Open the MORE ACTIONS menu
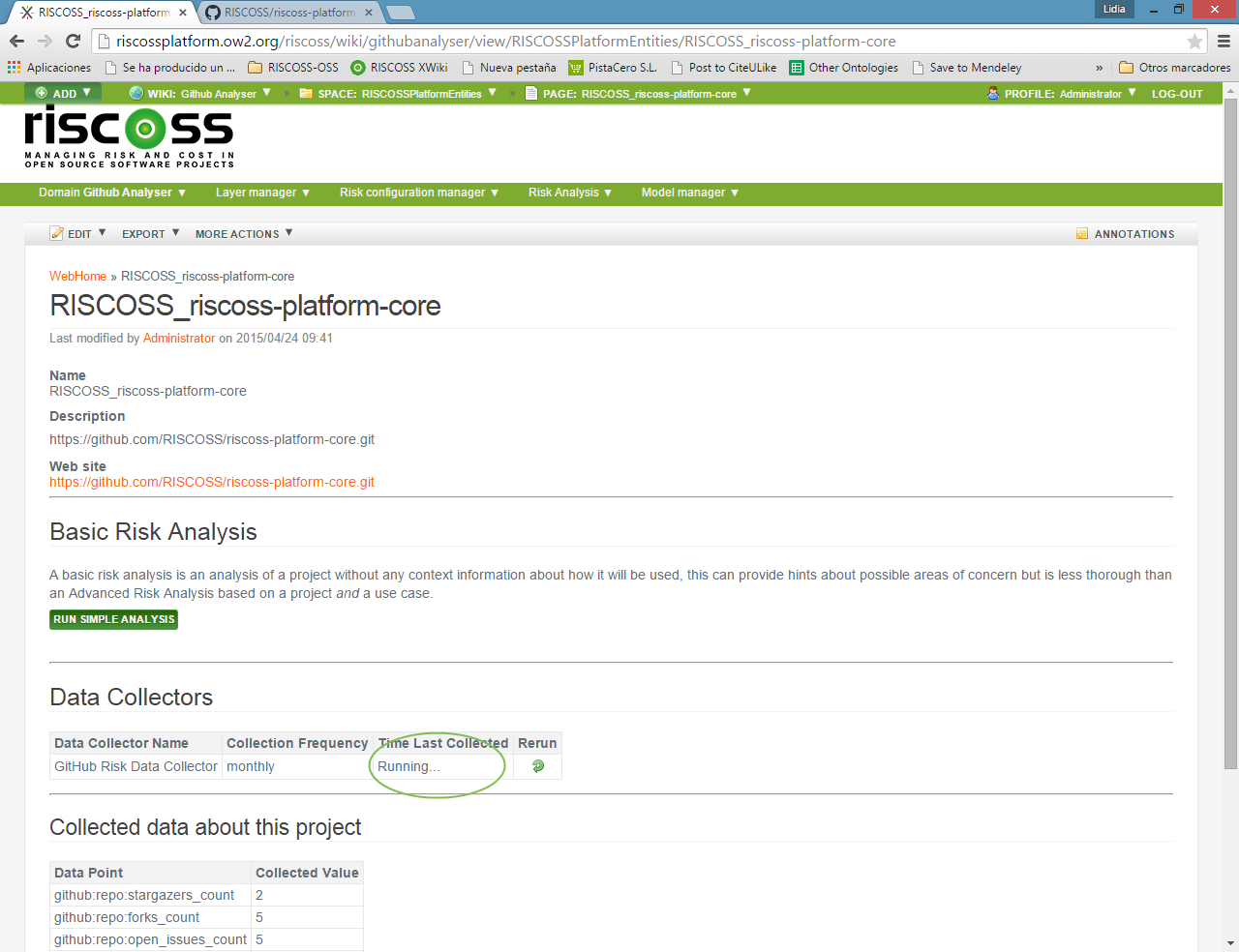Screen dimensions: 1239x952 243,234
